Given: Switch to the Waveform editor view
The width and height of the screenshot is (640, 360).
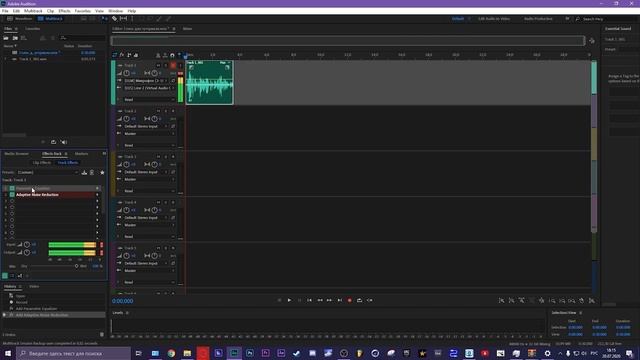Looking at the screenshot, I should [x=19, y=19].
